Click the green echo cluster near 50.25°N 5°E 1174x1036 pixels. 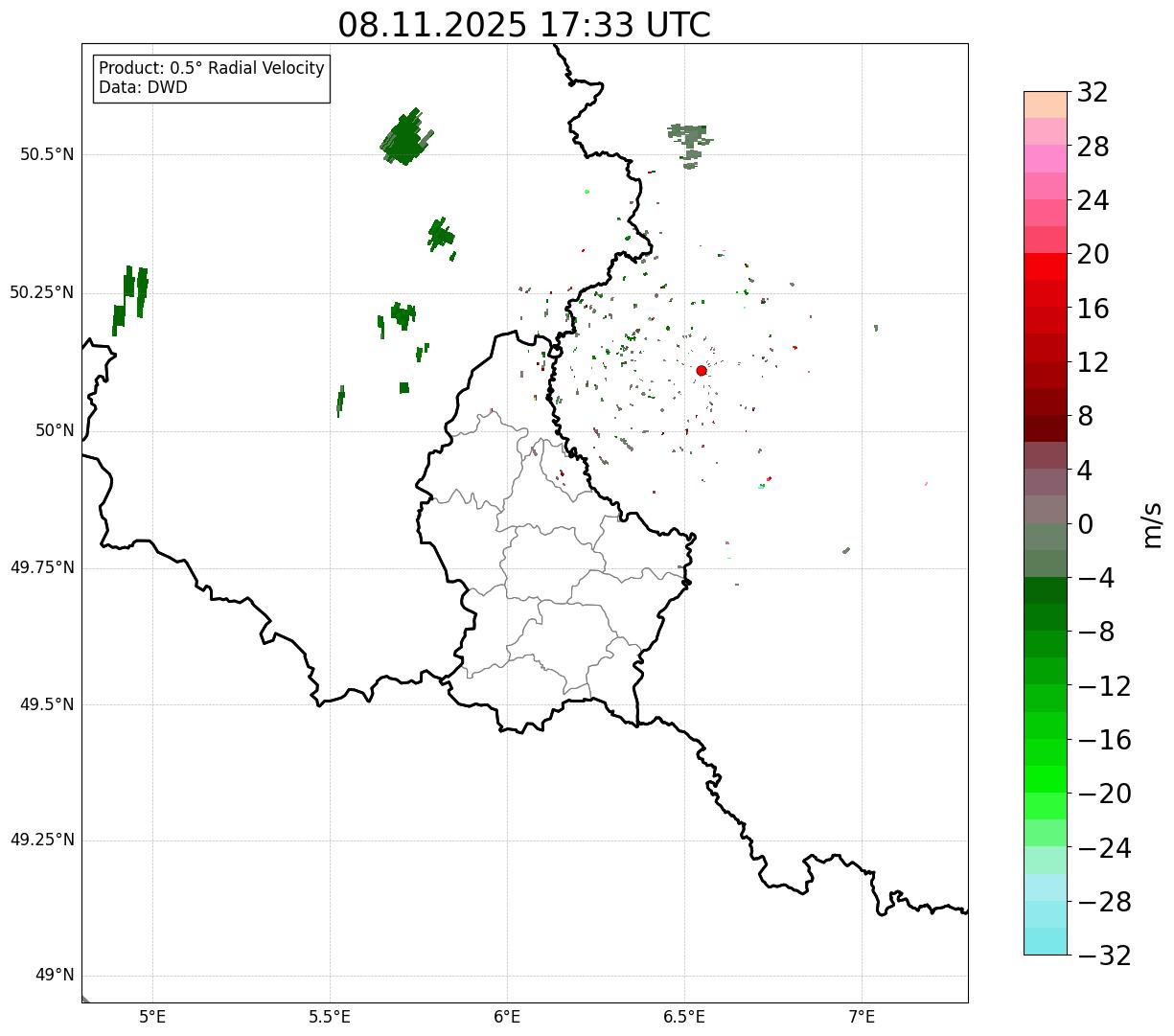coord(129,299)
